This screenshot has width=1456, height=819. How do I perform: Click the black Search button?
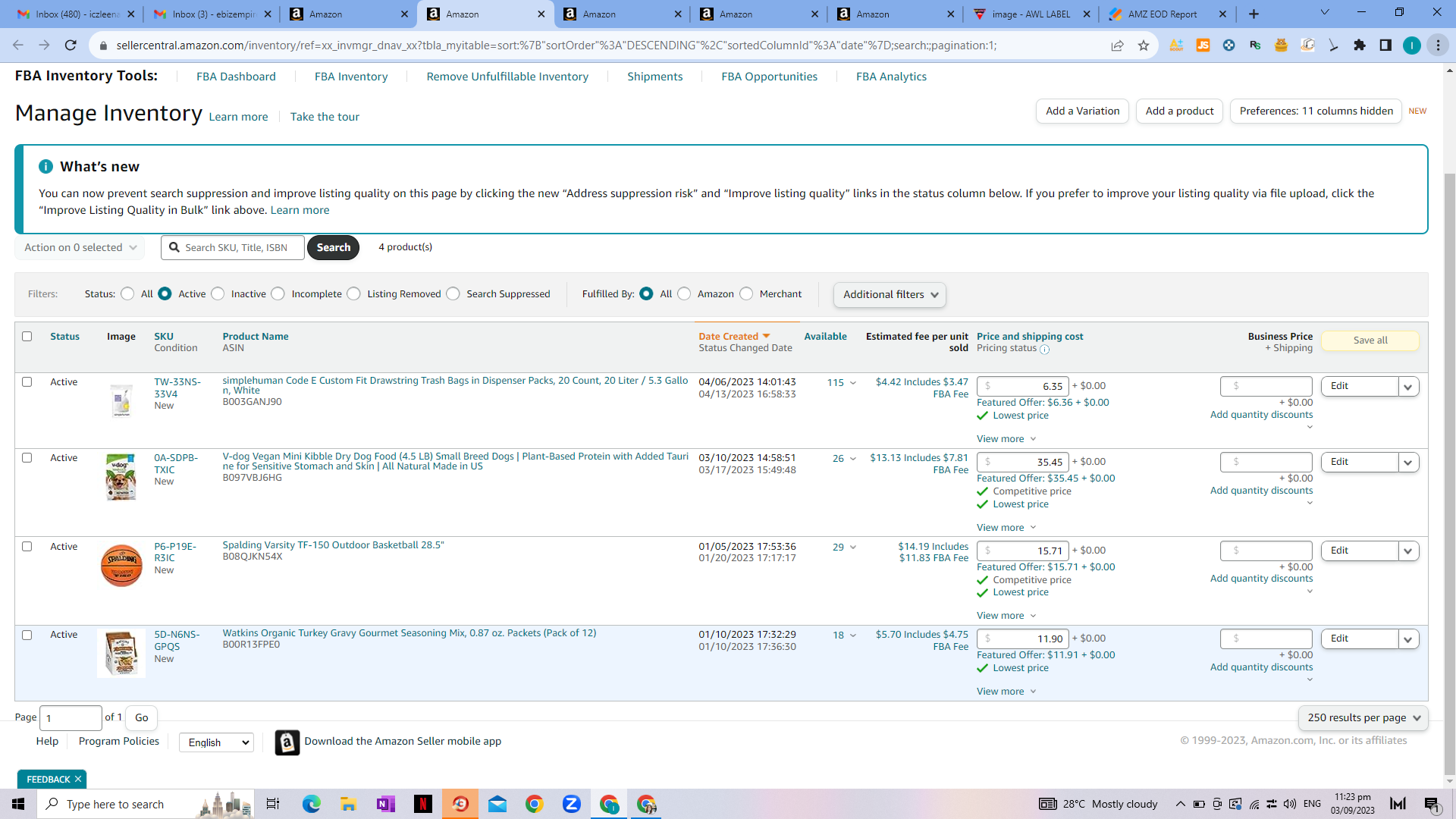pos(334,247)
